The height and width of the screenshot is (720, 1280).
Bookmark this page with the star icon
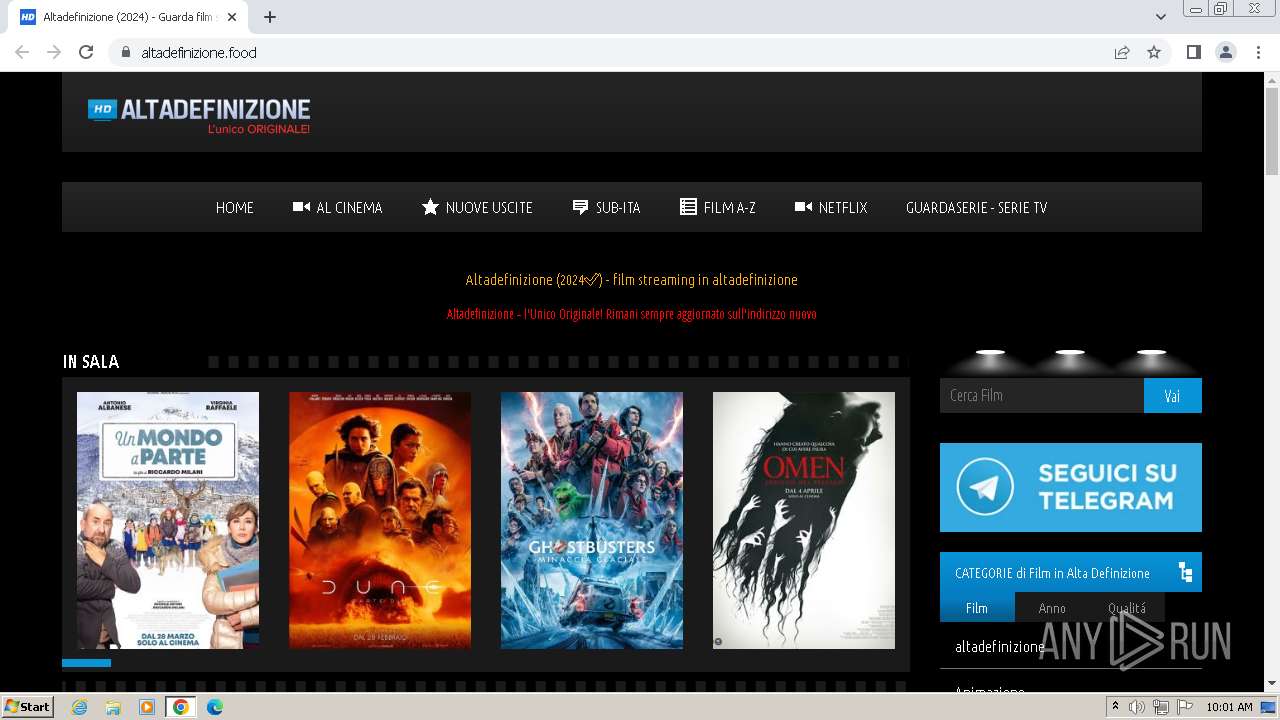coord(1154,52)
